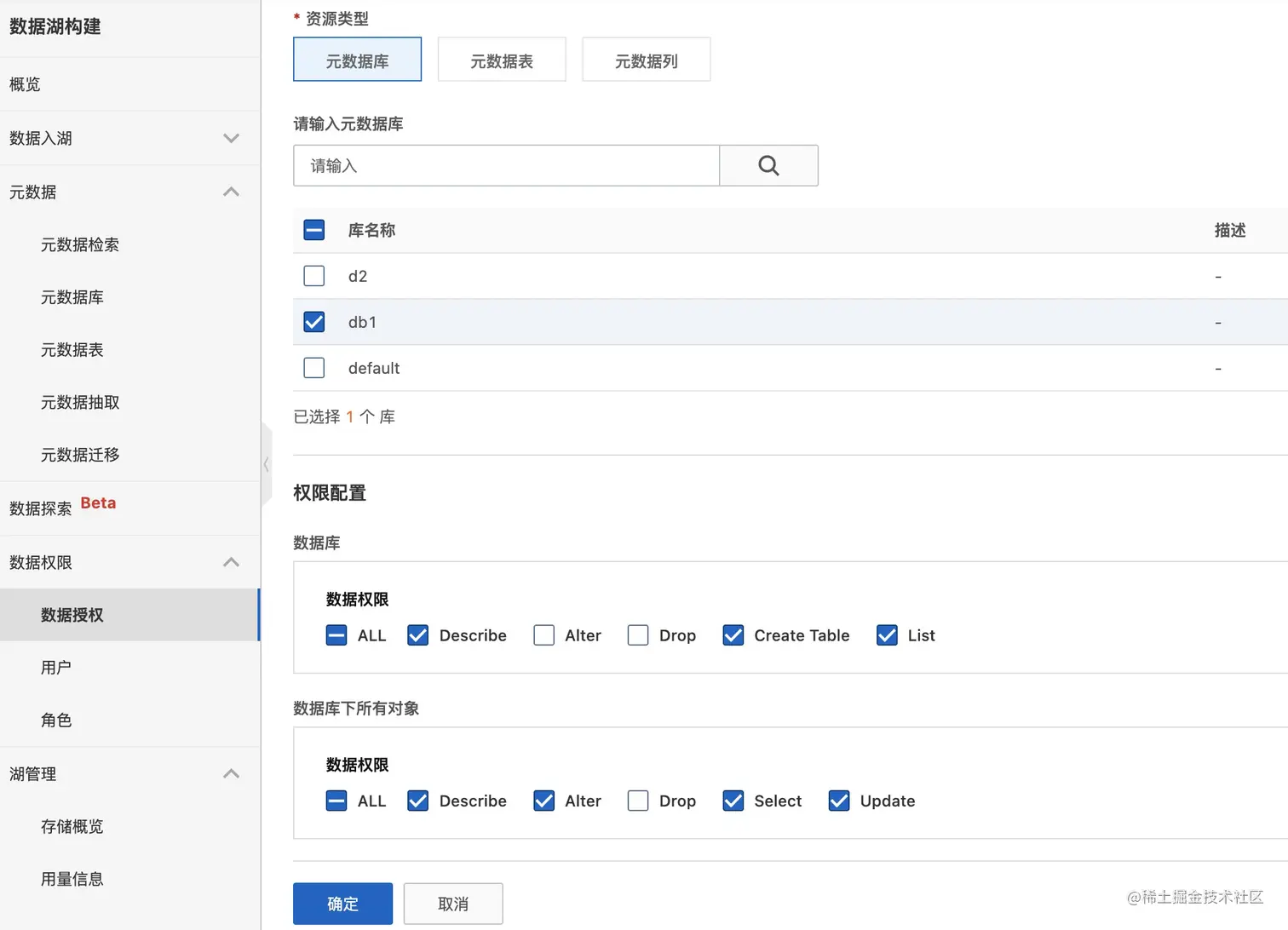This screenshot has width=1288, height=930.
Task: Collapse the 元数据 menu chevron
Action: [x=231, y=192]
